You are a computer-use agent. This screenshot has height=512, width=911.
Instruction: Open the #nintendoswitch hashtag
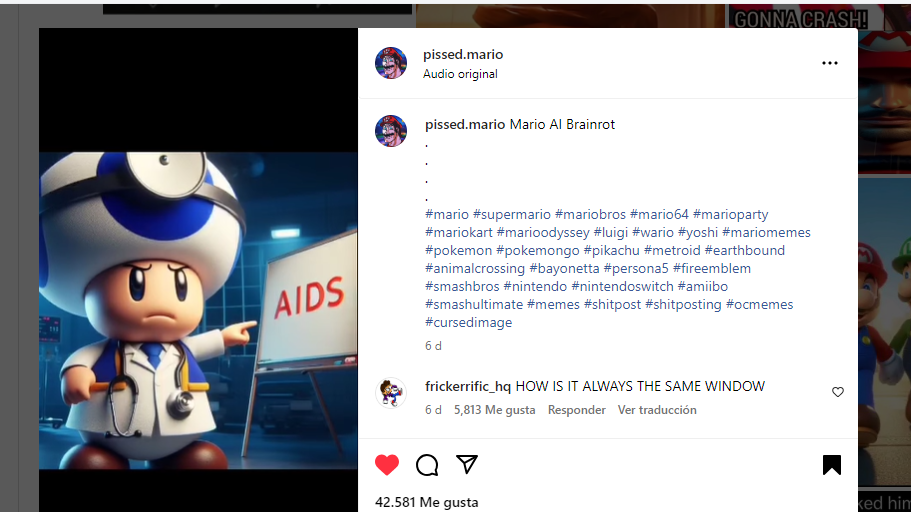tap(622, 287)
